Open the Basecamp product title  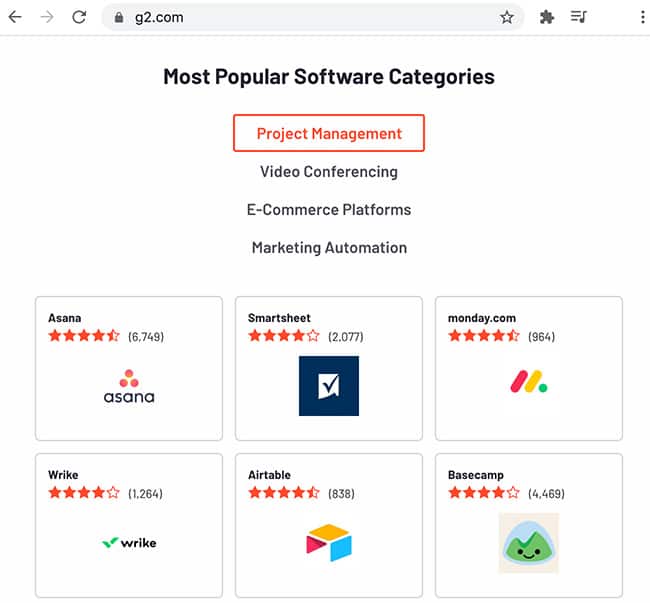coord(475,475)
